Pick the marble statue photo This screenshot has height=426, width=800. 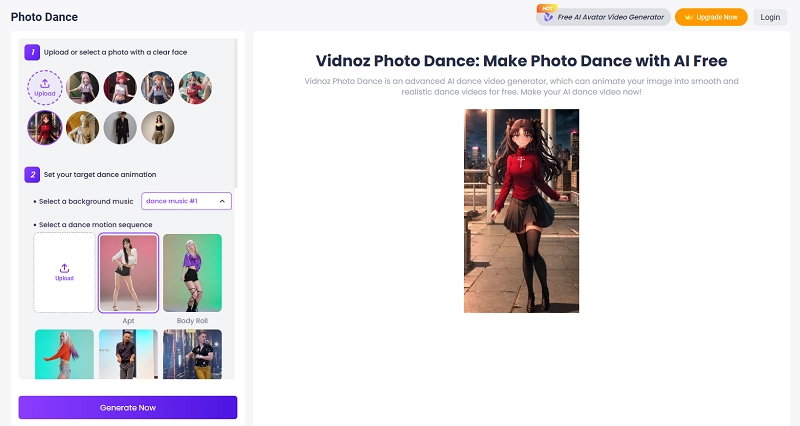click(x=83, y=128)
